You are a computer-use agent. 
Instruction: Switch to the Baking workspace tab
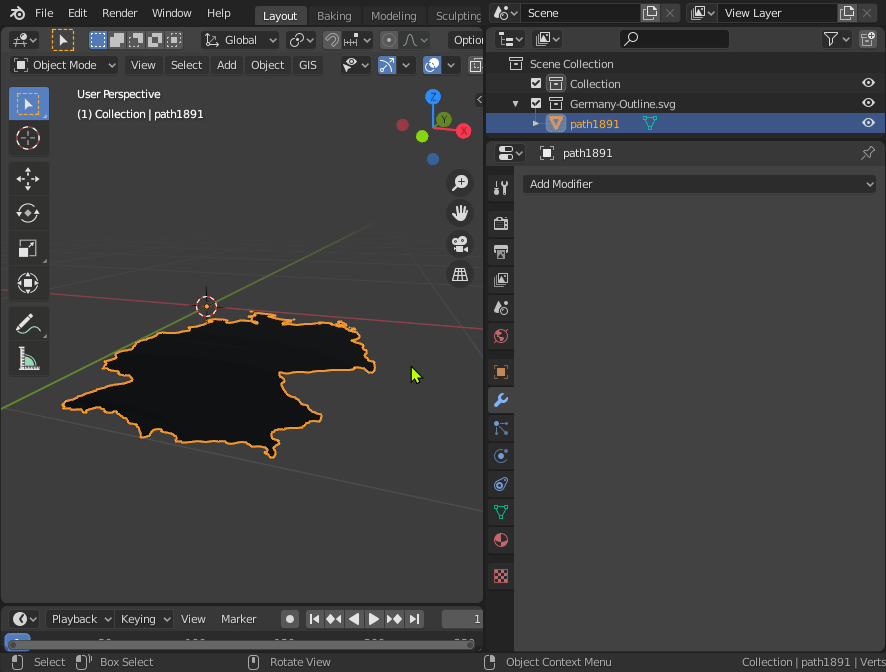click(334, 15)
